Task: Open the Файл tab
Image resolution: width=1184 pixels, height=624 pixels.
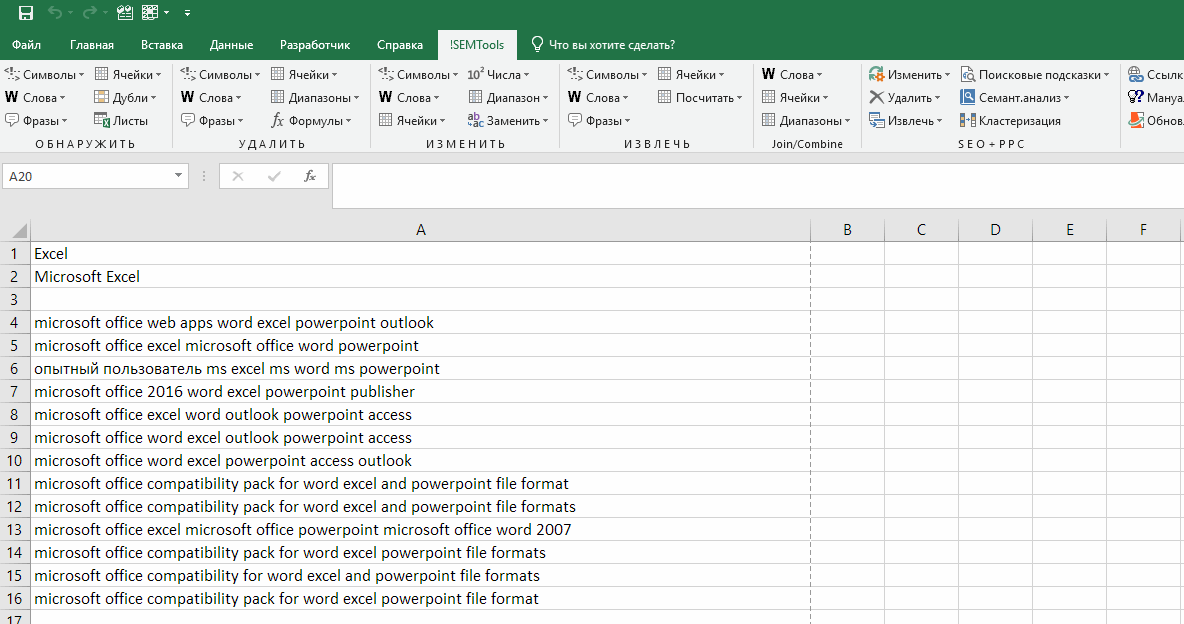Action: tap(26, 45)
